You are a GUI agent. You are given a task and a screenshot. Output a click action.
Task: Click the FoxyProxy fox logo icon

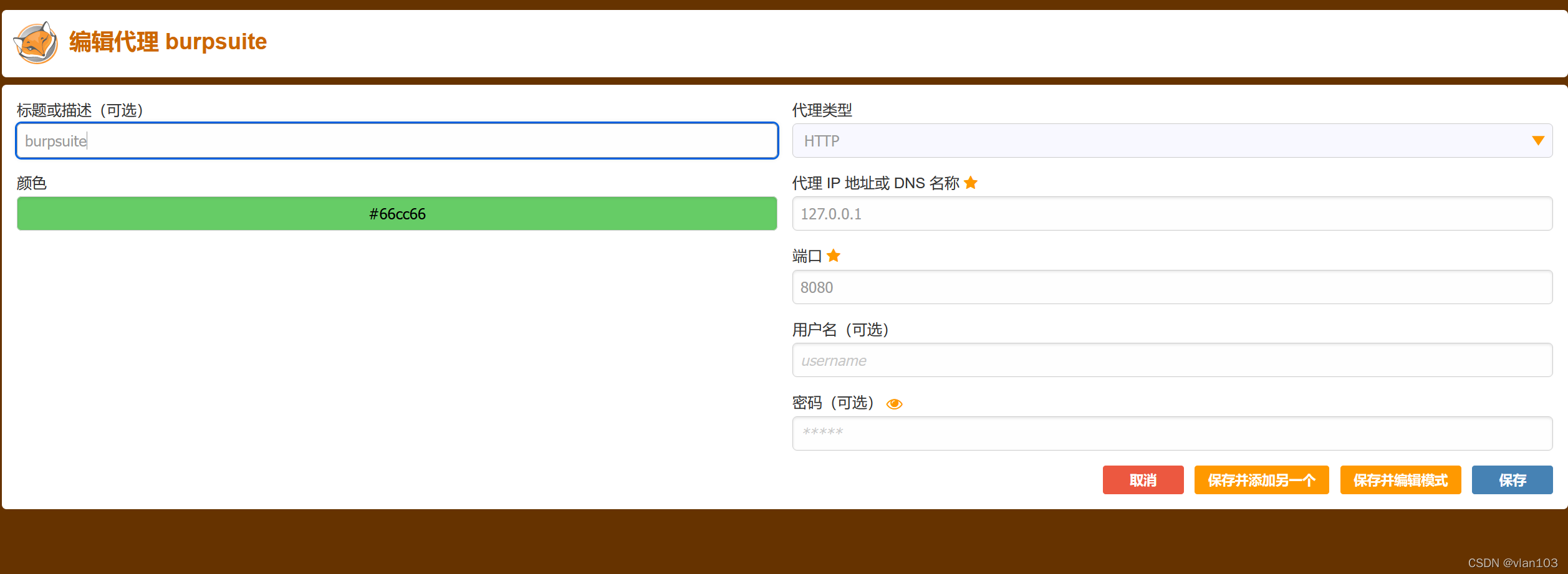coord(36,42)
